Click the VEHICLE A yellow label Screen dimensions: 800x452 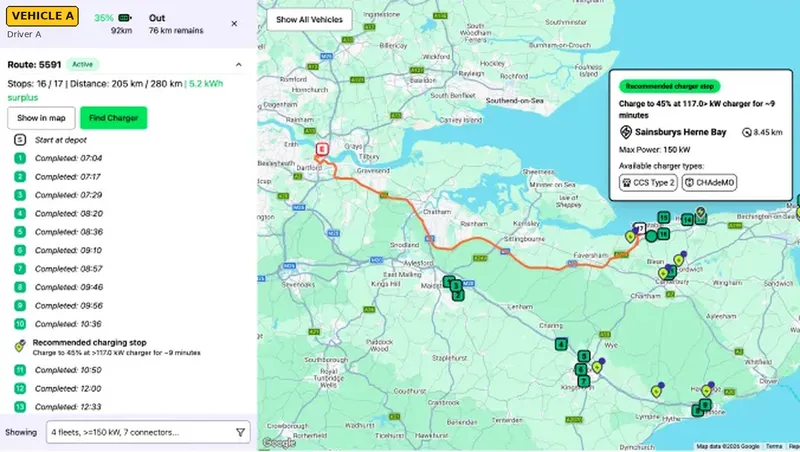click(42, 16)
